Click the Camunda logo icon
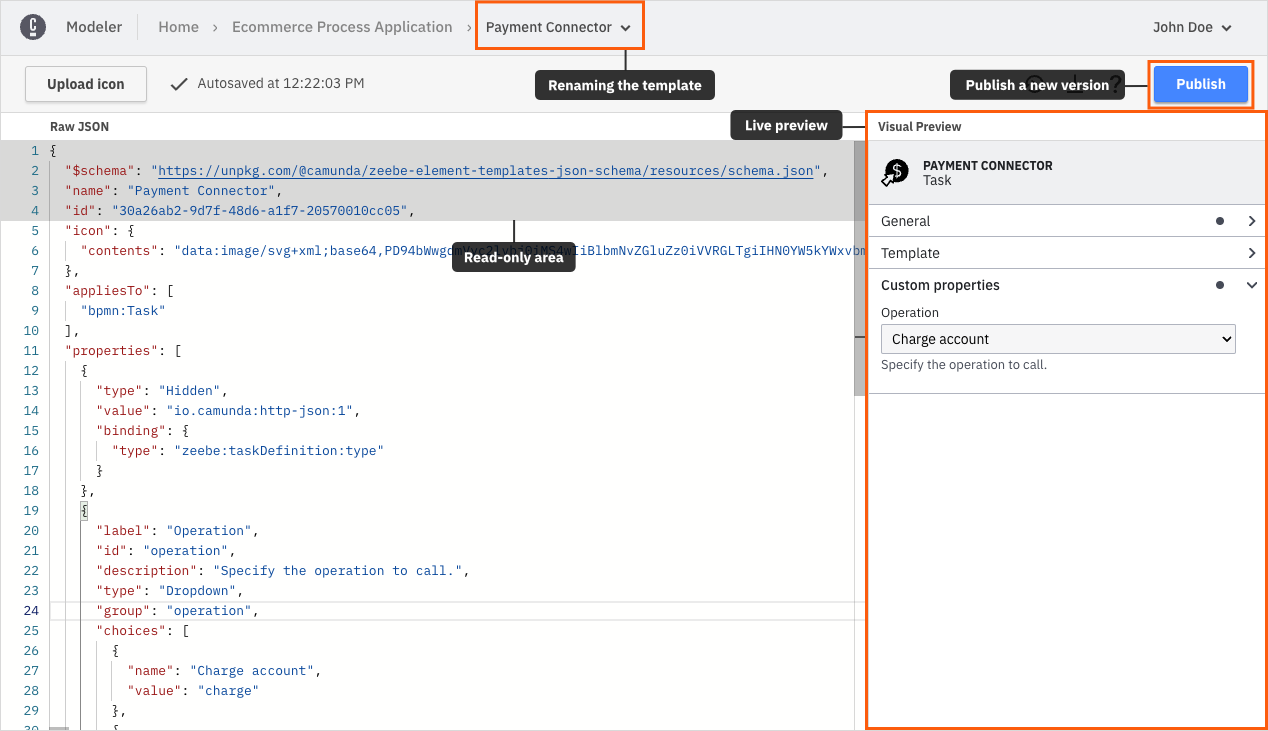 click(x=33, y=27)
